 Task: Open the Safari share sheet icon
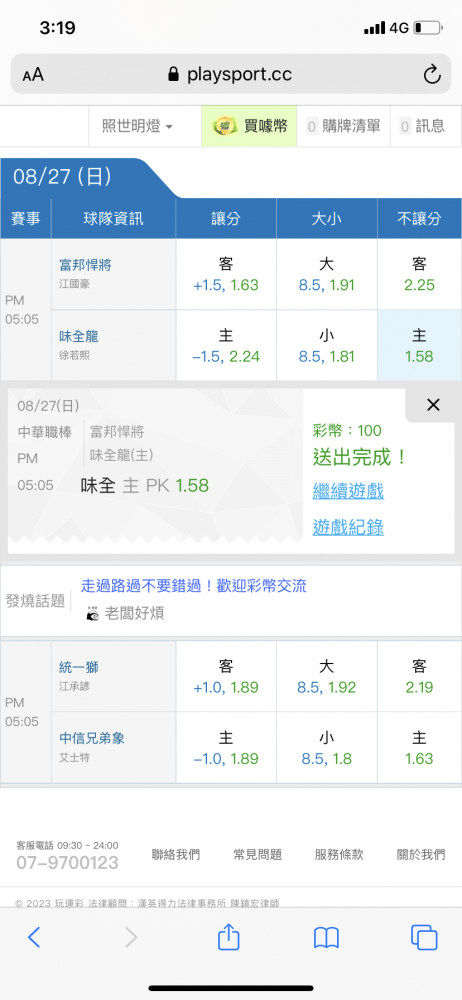(x=228, y=936)
